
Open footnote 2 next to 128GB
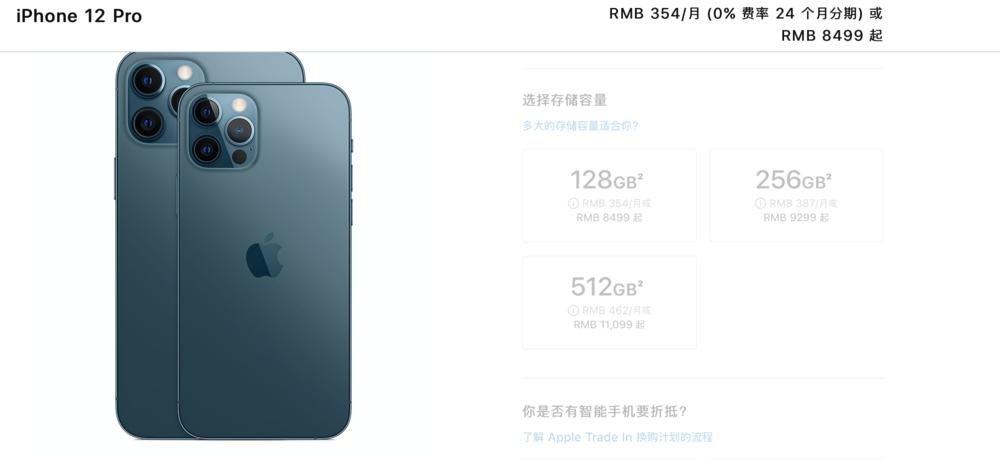point(640,175)
